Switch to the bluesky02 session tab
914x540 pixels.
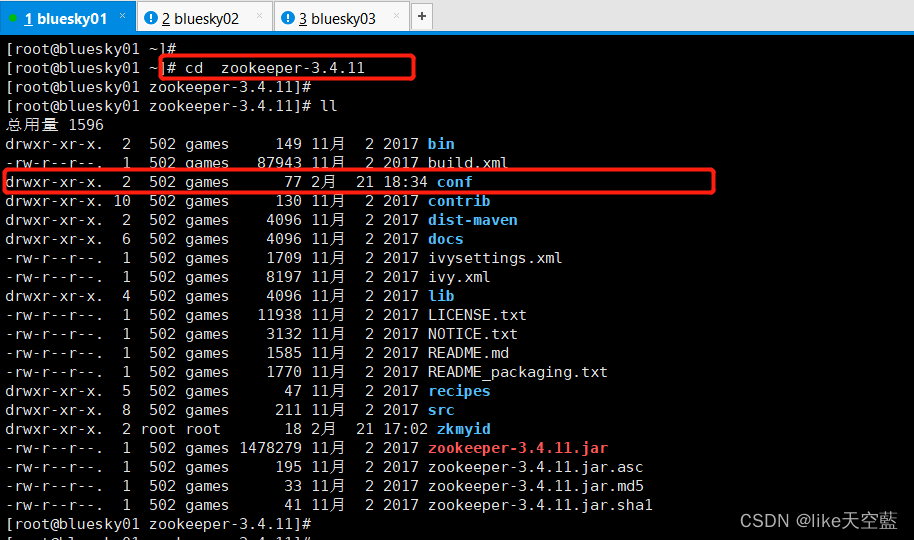tap(204, 17)
